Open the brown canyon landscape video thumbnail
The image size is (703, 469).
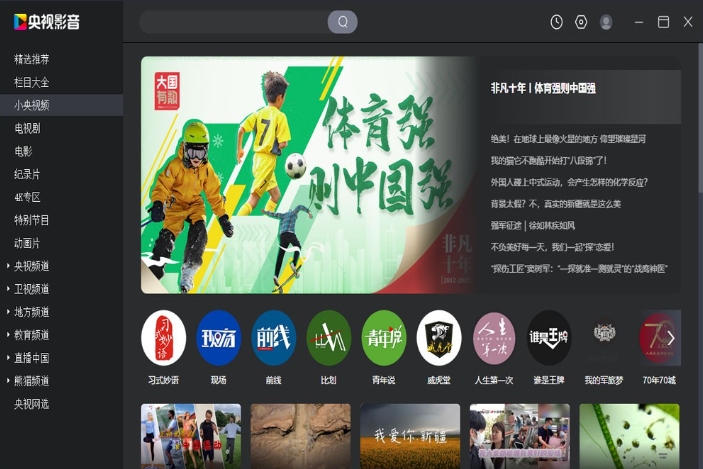tap(300, 436)
